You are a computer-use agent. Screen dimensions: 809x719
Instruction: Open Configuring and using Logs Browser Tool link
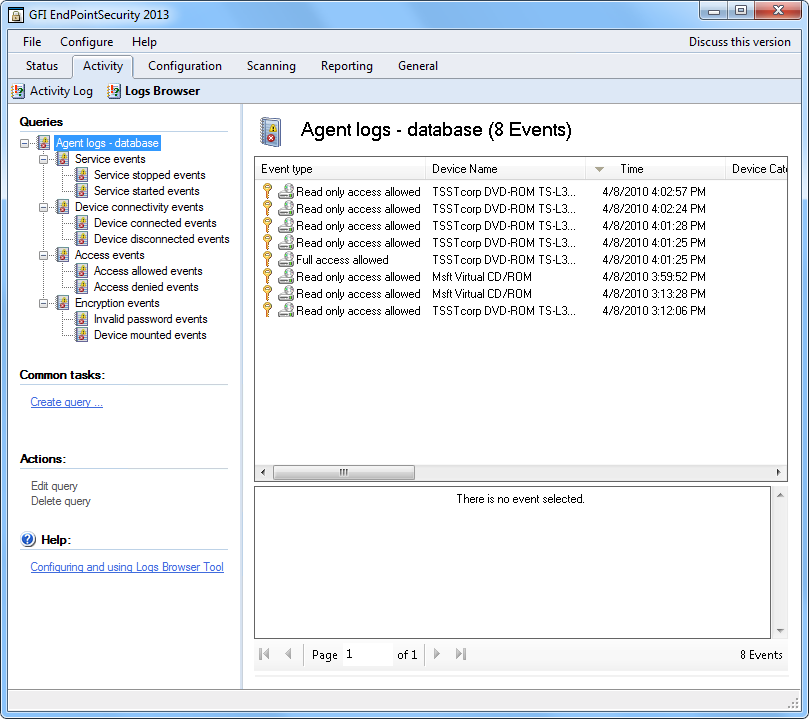127,567
